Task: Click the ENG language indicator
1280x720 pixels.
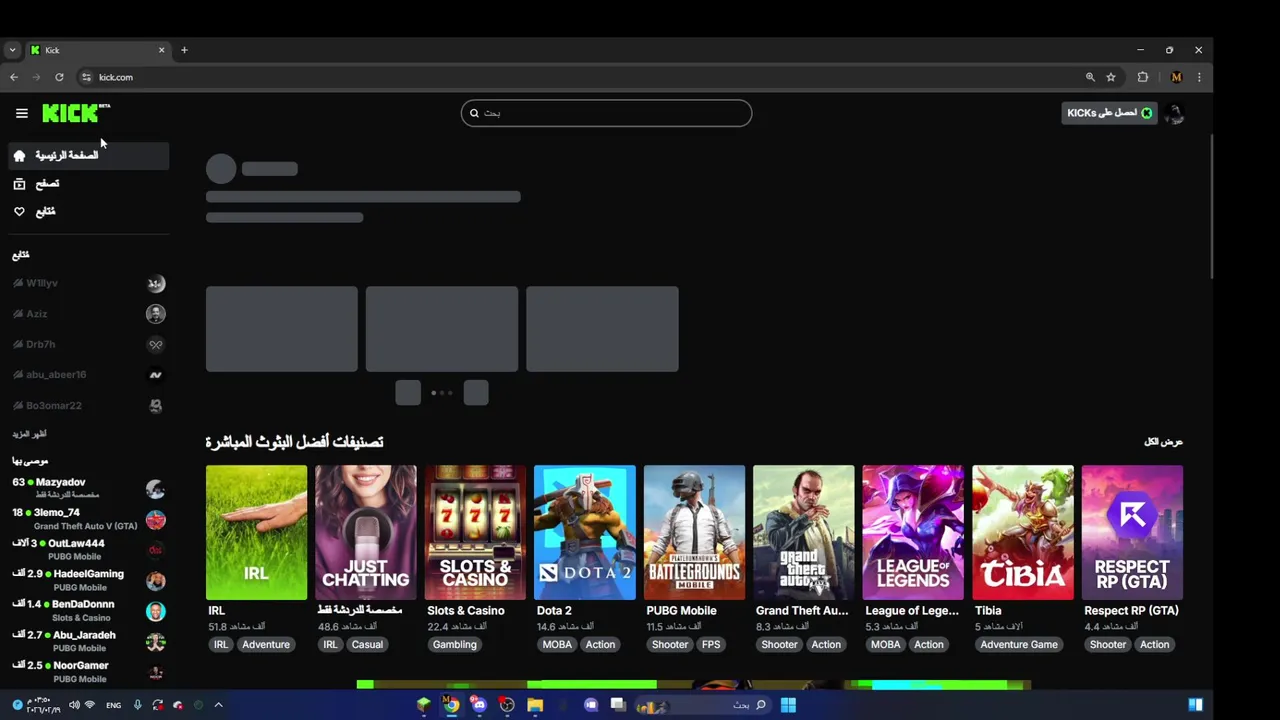Action: coord(113,705)
